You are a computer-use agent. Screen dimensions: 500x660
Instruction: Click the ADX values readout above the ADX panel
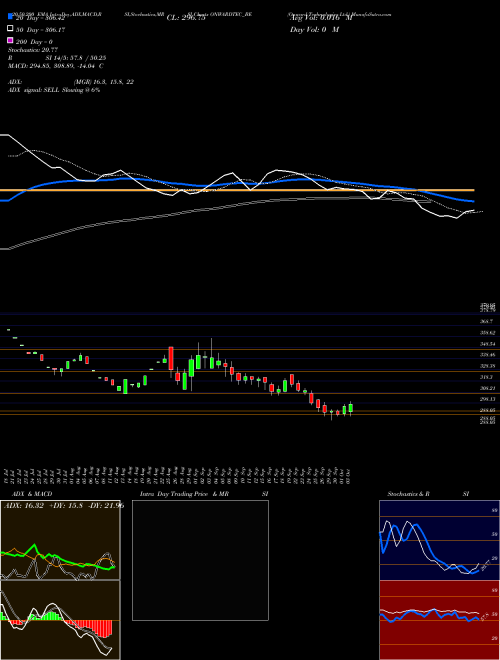(x=64, y=505)
